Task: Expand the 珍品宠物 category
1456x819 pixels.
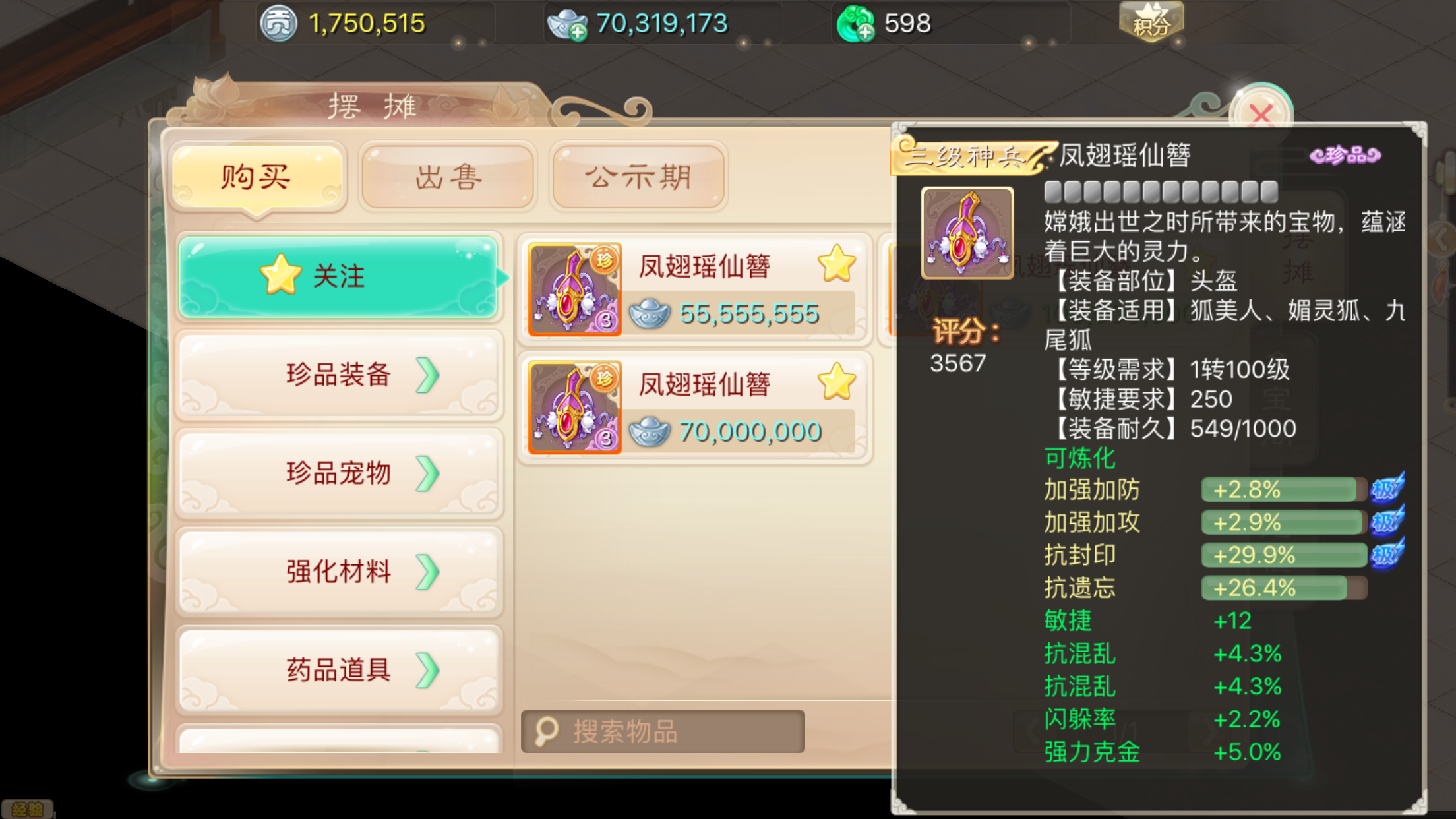Action: [x=338, y=473]
